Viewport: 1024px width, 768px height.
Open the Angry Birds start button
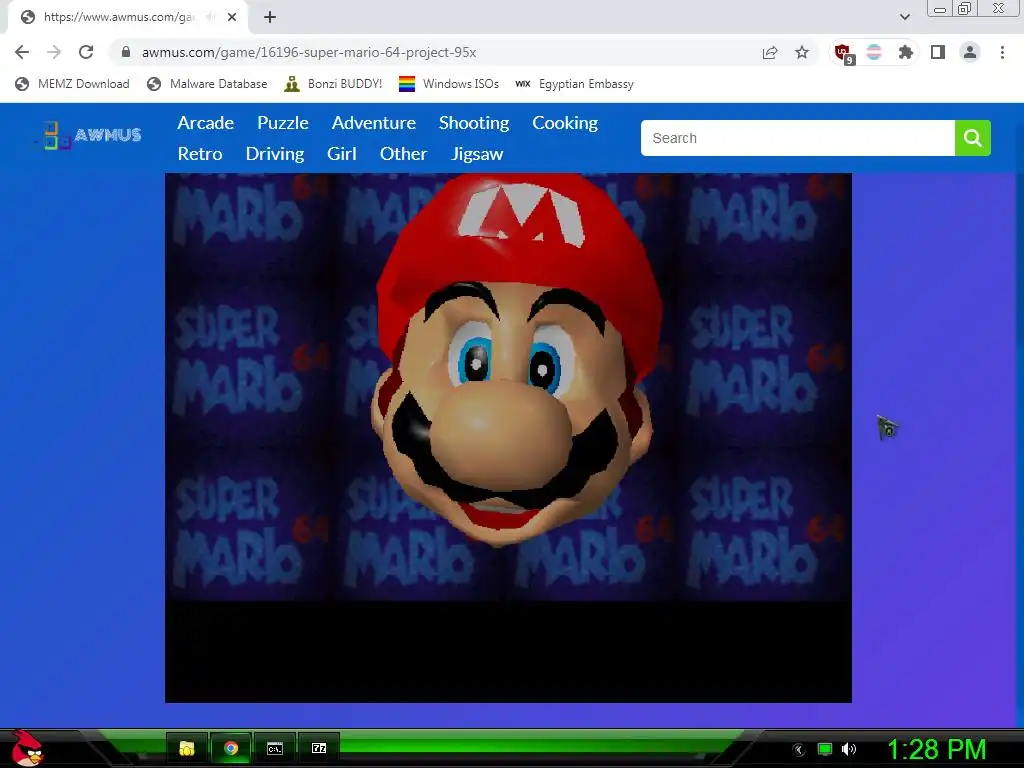click(x=27, y=748)
